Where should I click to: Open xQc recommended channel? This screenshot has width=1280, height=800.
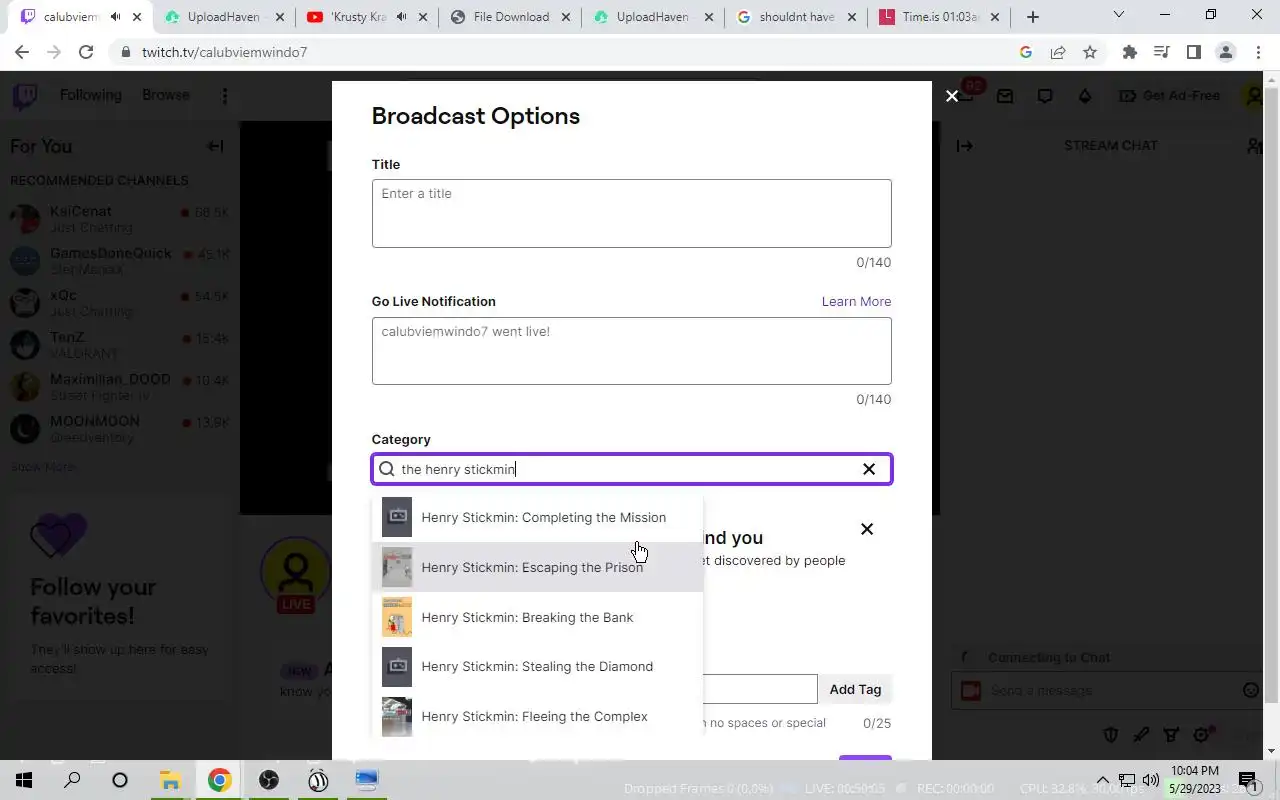(x=120, y=303)
